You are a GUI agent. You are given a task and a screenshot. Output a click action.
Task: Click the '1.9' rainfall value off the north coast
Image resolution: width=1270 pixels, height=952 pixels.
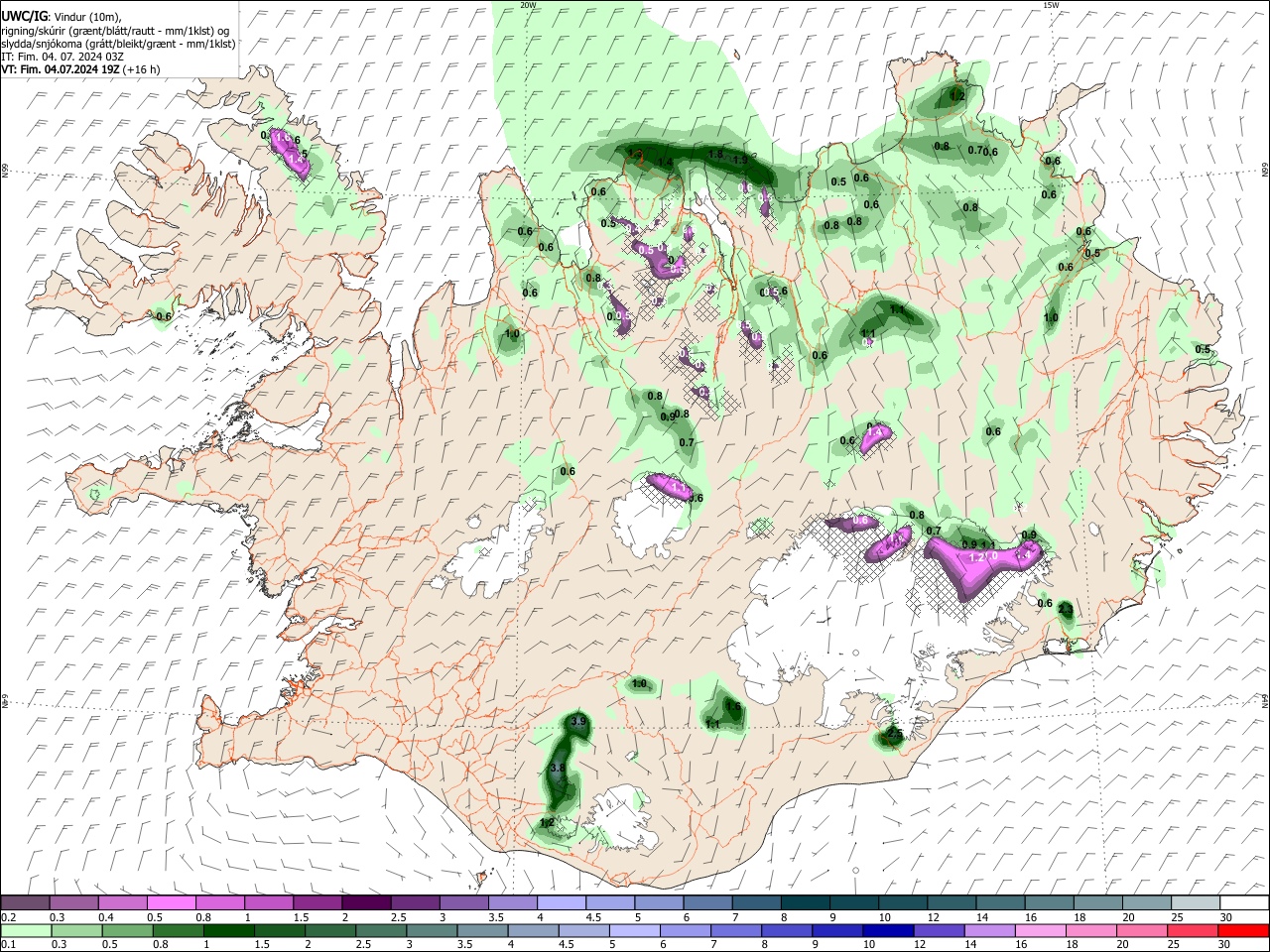click(x=739, y=160)
